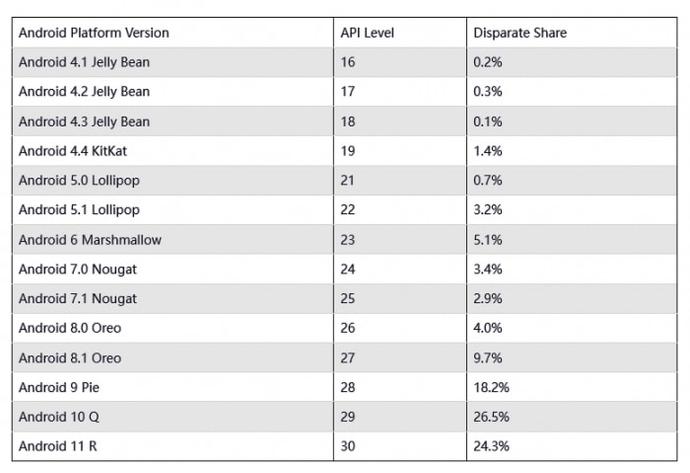
Task: Click the Android 5.1 Lollipop row label
Action: coord(79,210)
